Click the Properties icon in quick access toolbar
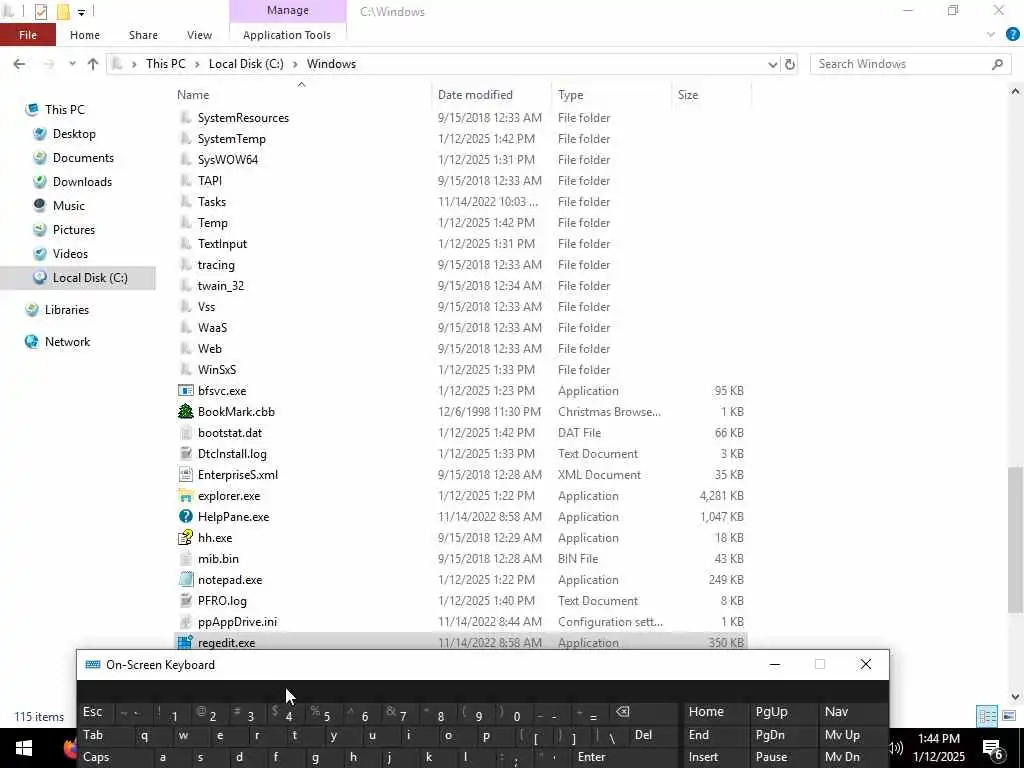Screen dimensions: 1024x768 (40, 12)
